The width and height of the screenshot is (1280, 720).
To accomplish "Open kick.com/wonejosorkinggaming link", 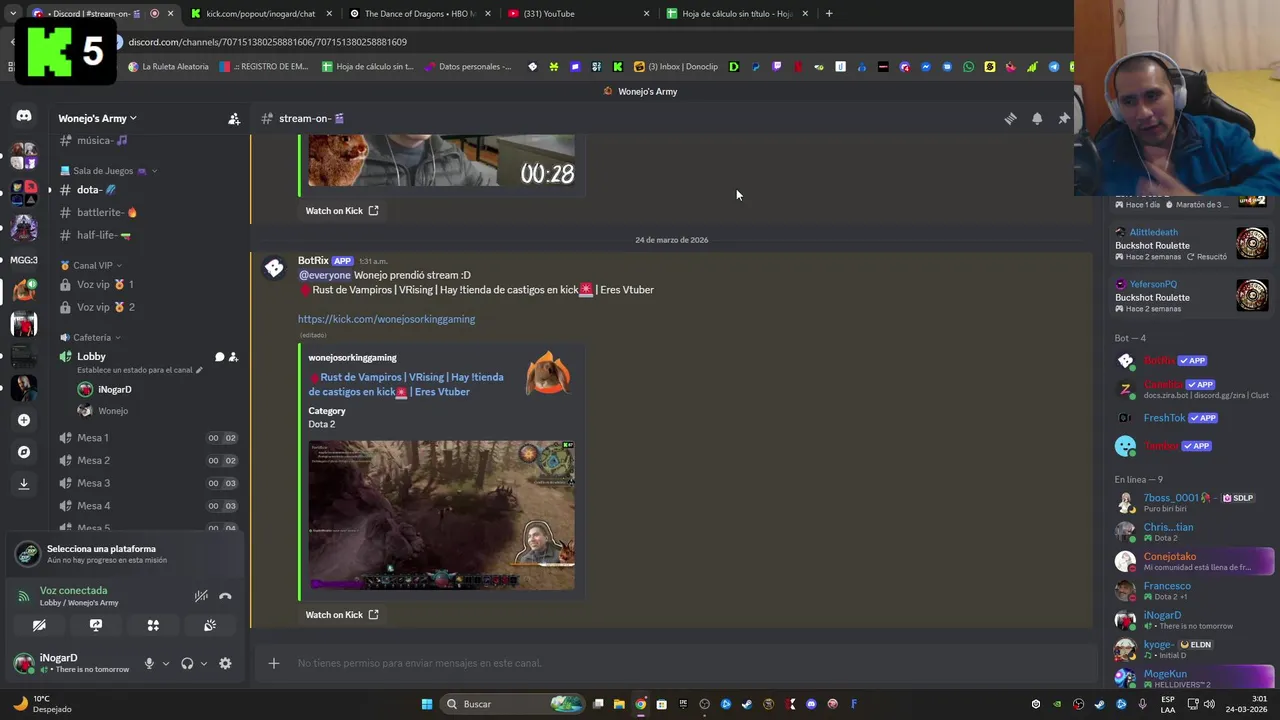I will coord(386,319).
